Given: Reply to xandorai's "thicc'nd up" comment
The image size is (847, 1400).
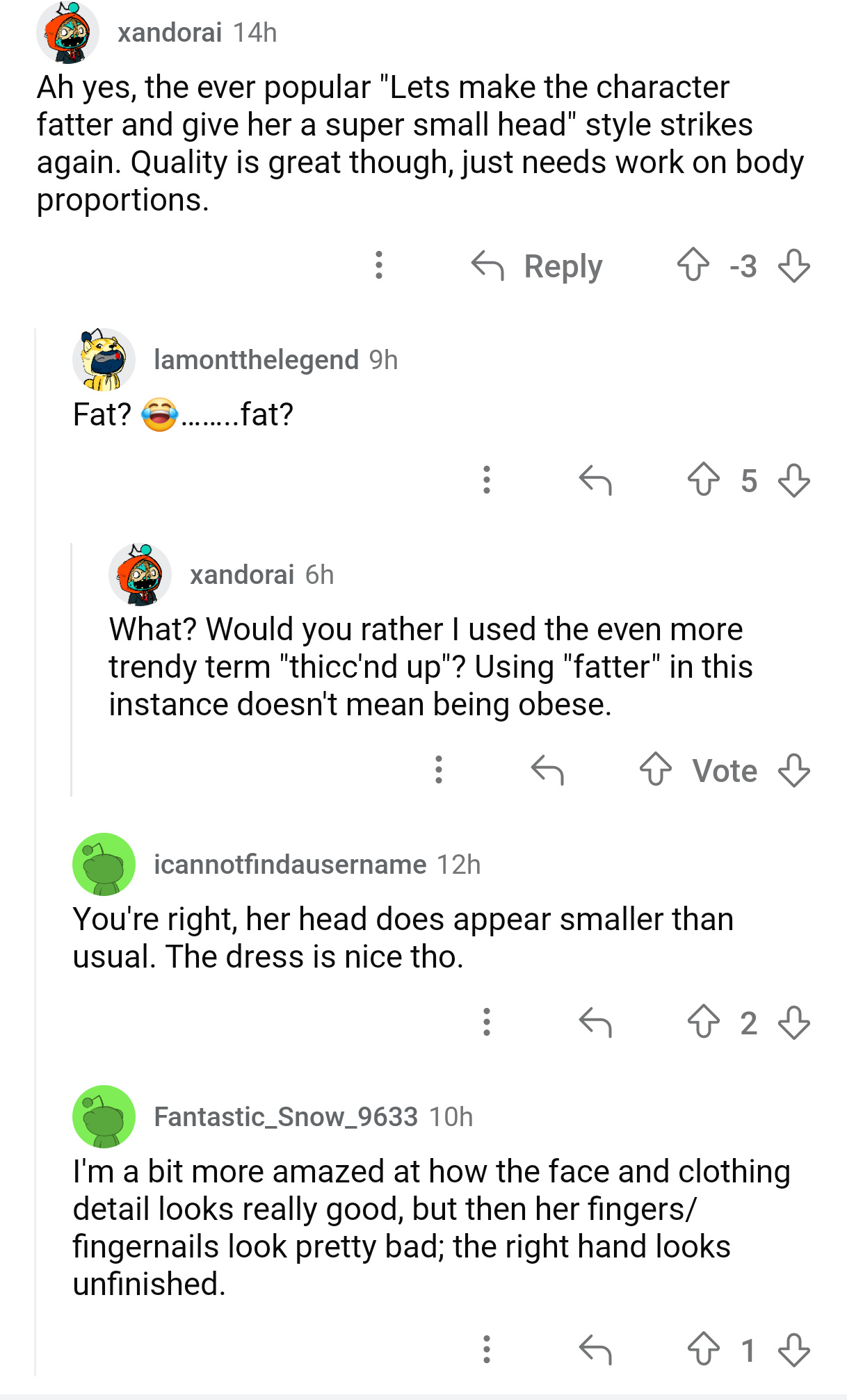Looking at the screenshot, I should pyautogui.click(x=547, y=770).
